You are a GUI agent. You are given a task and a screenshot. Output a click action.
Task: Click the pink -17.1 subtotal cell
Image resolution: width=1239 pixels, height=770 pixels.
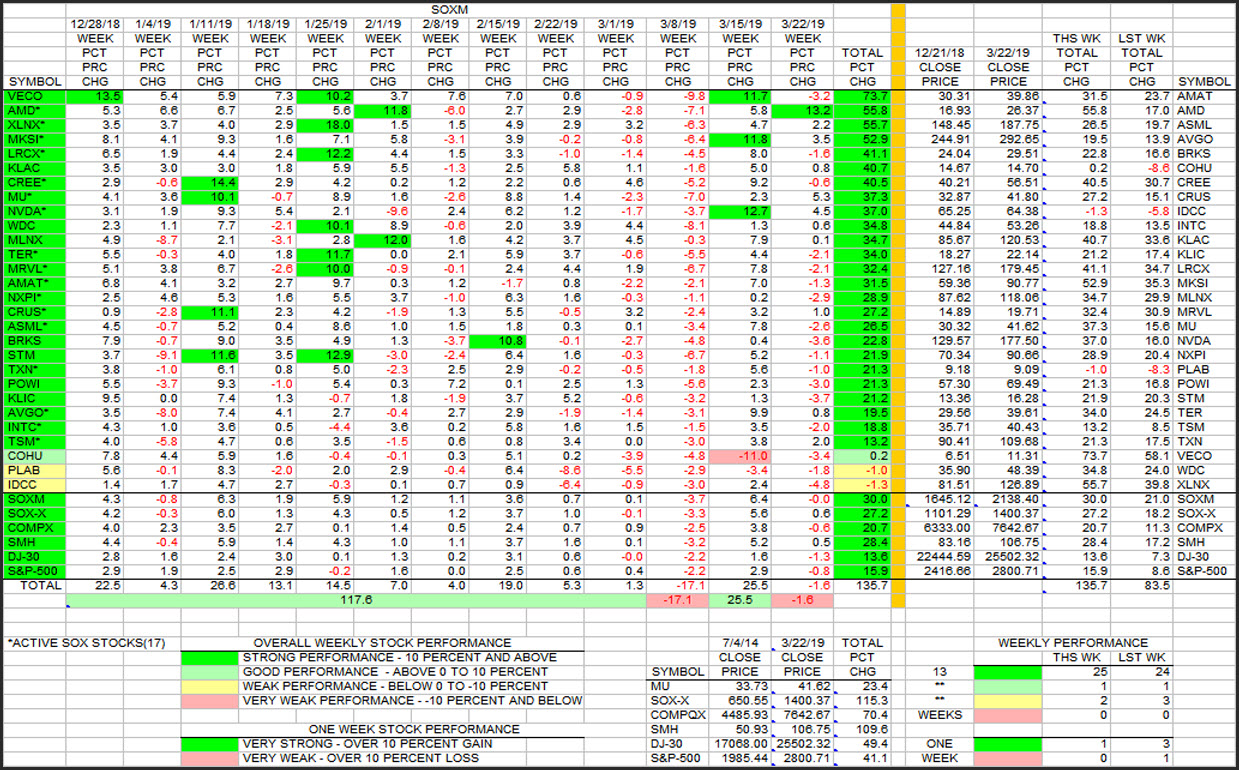pos(678,601)
